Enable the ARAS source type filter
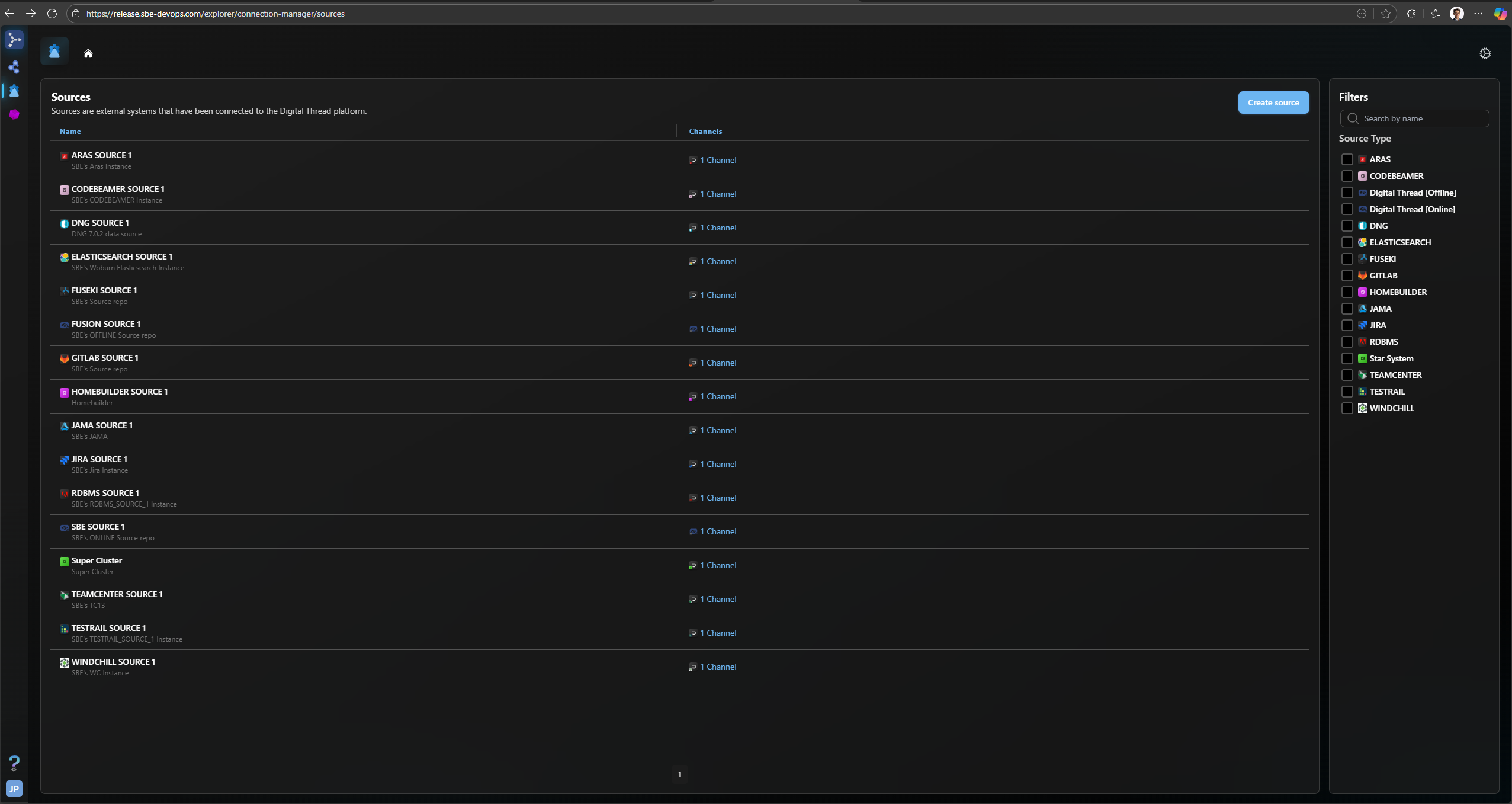1512x804 pixels. pyautogui.click(x=1347, y=159)
